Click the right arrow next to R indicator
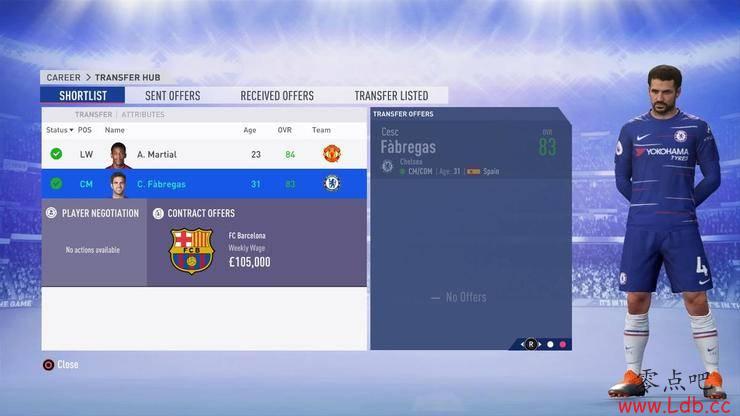The width and height of the screenshot is (740, 416). pos(540,345)
